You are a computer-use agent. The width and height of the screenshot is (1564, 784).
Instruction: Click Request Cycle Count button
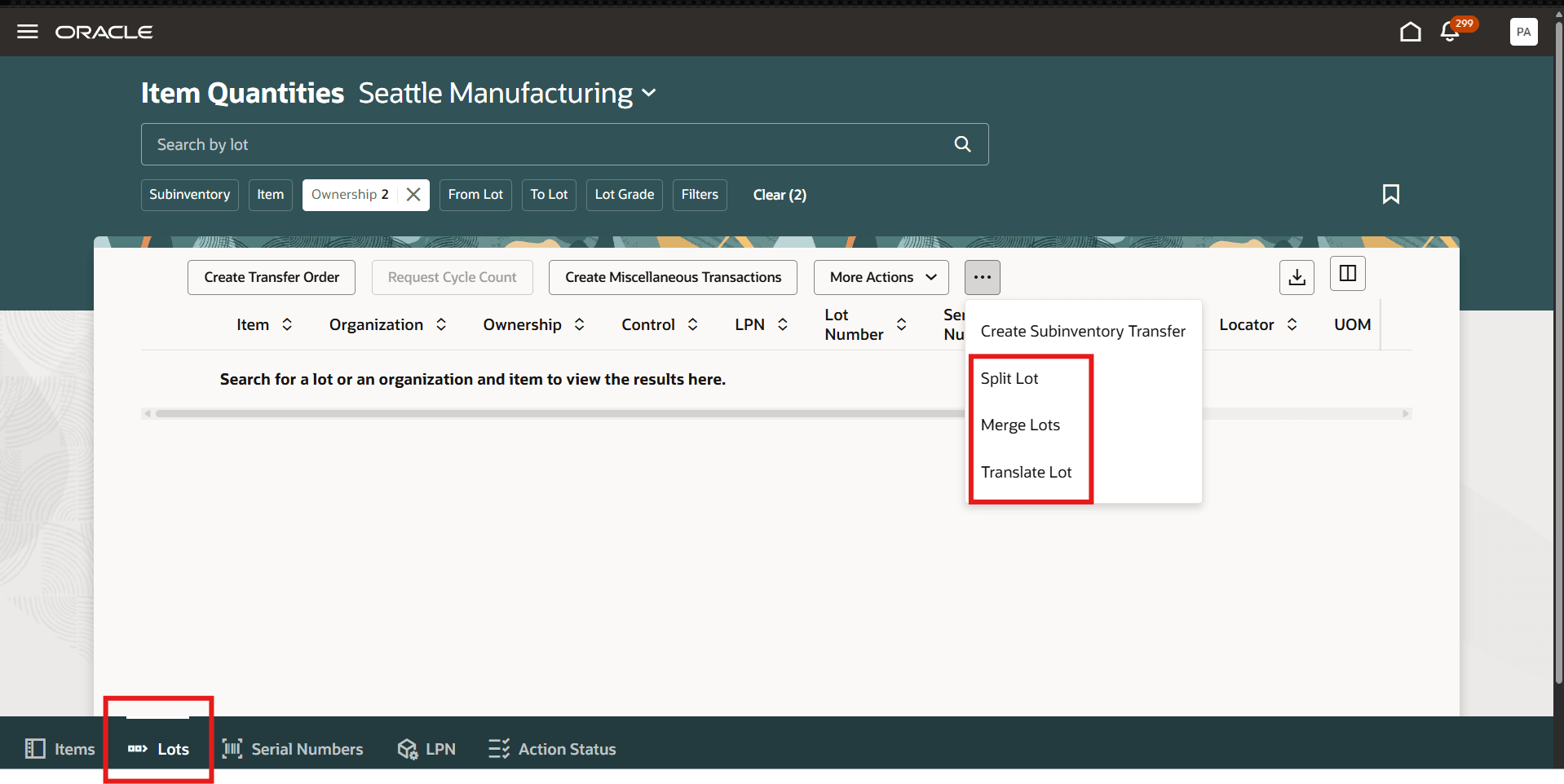[x=452, y=277]
